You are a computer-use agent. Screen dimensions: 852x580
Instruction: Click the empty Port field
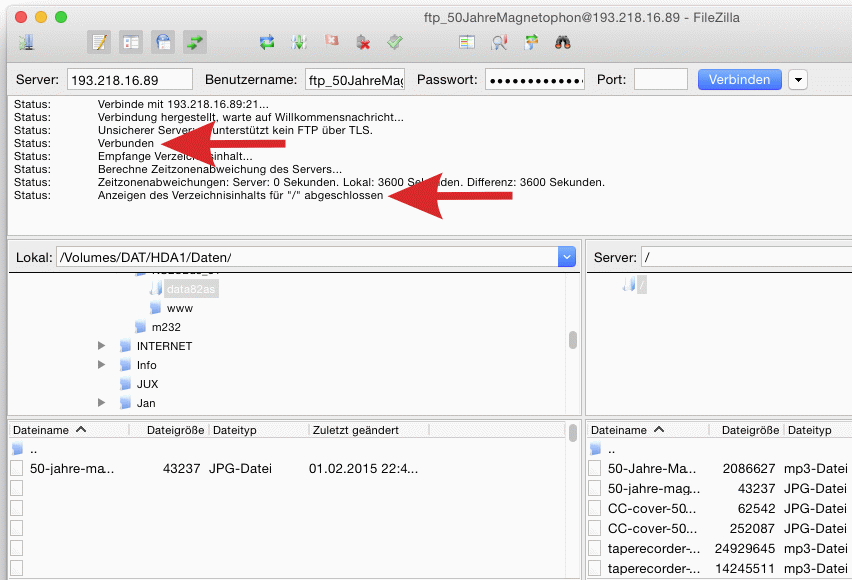(x=661, y=80)
